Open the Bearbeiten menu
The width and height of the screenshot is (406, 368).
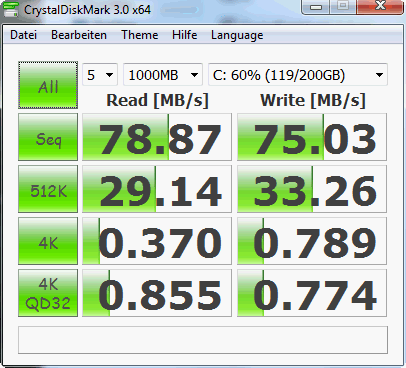79,35
